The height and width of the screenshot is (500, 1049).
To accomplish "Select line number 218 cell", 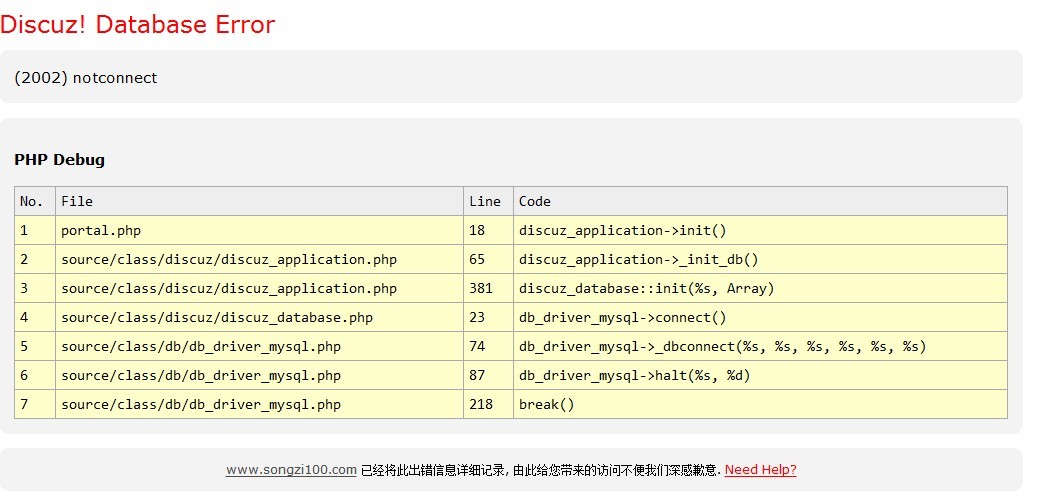I will point(488,404).
